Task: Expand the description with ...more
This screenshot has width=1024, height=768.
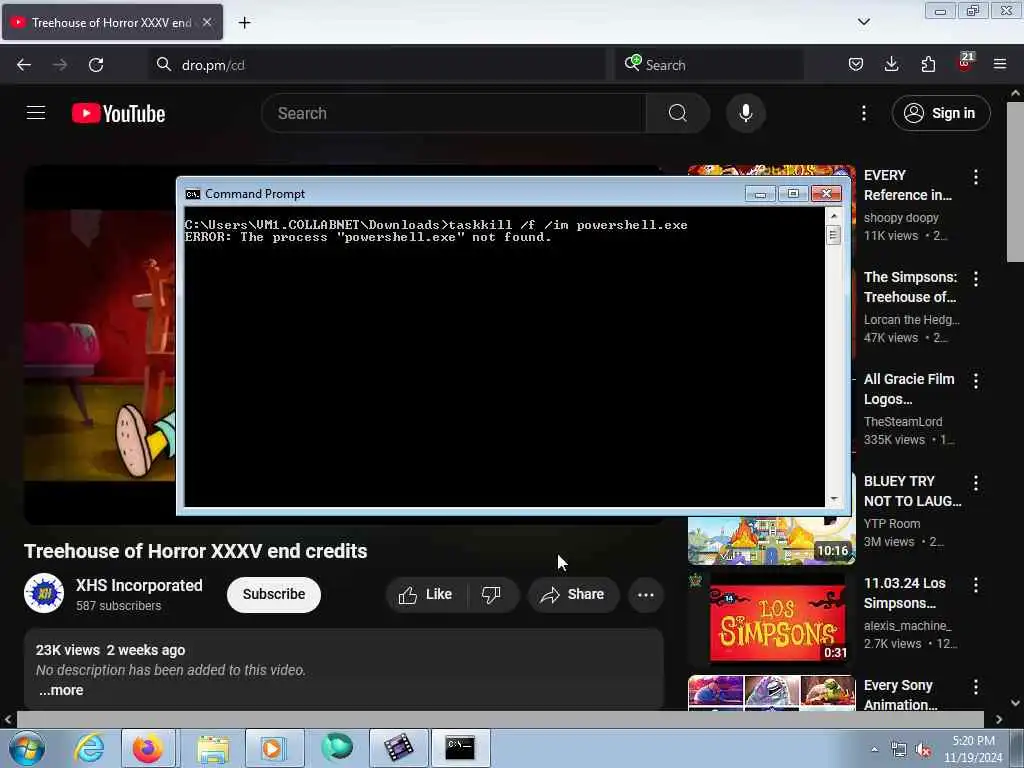Action: click(x=61, y=690)
